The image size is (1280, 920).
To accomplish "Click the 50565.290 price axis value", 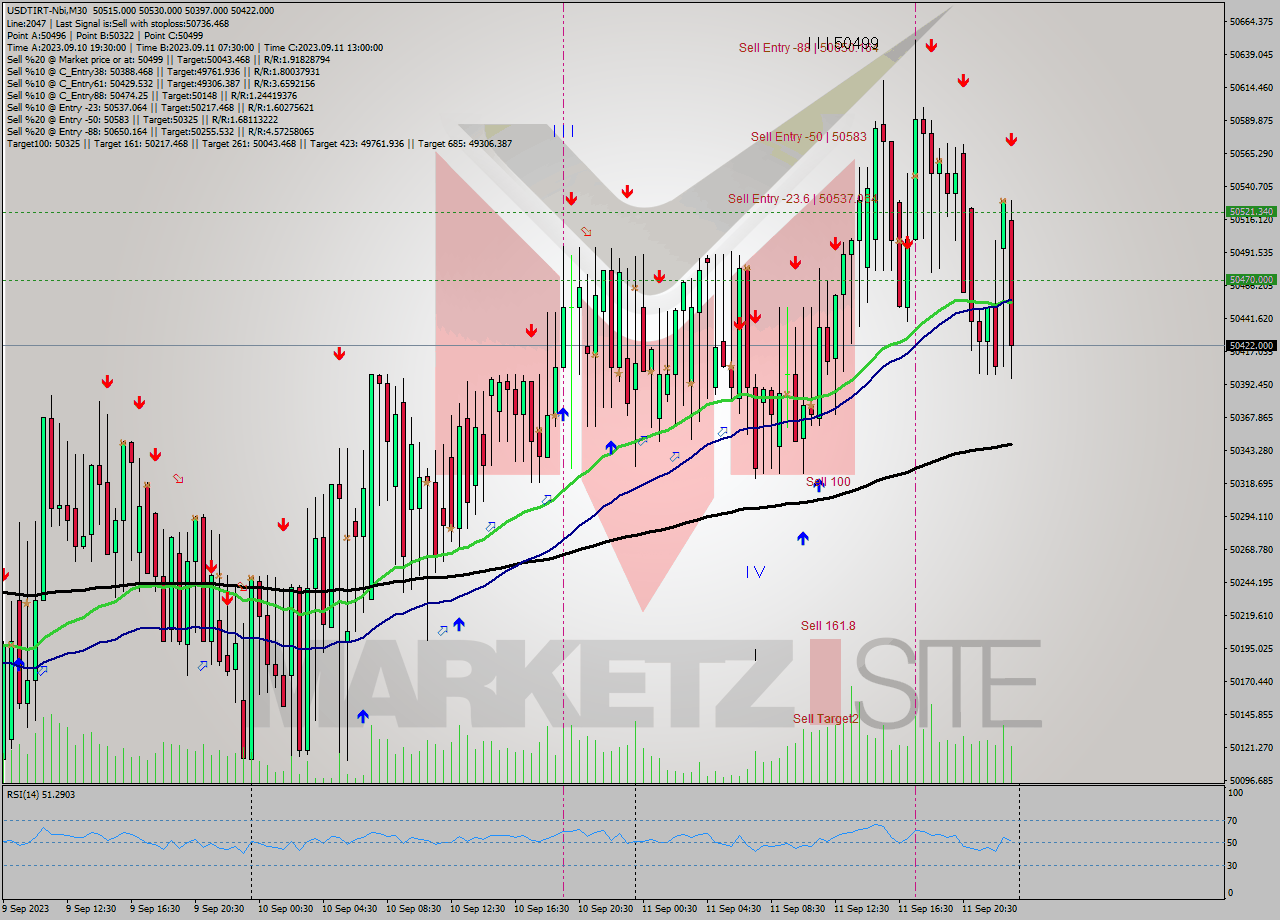I will click(x=1251, y=153).
